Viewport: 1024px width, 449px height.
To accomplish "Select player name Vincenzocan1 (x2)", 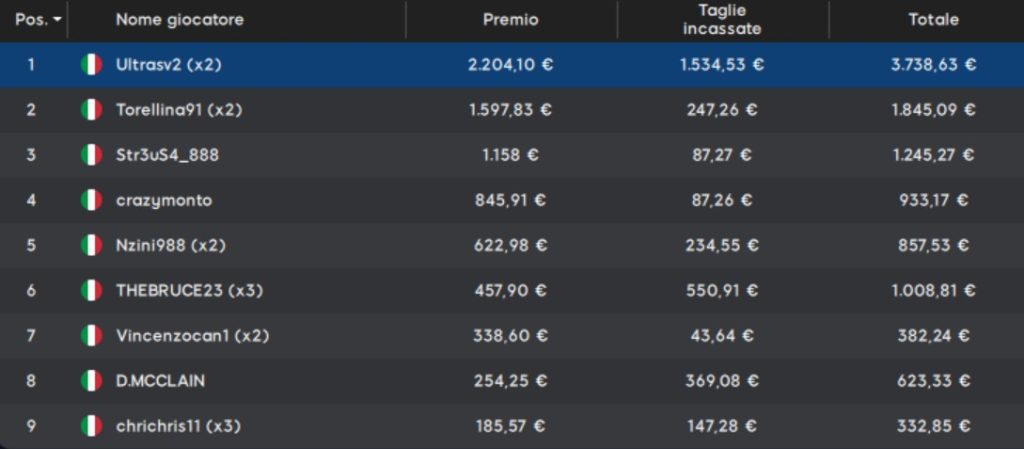I will 193,335.
